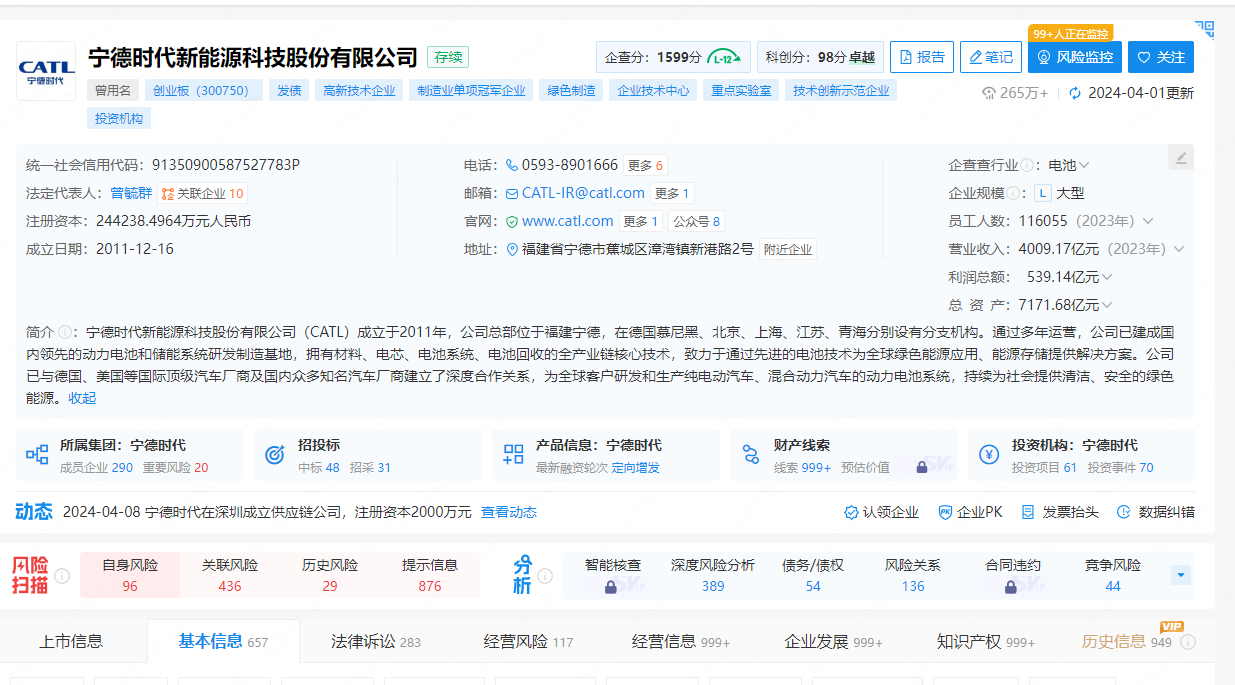
Task: Click the 定向增发 financing round link
Action: click(x=636, y=467)
